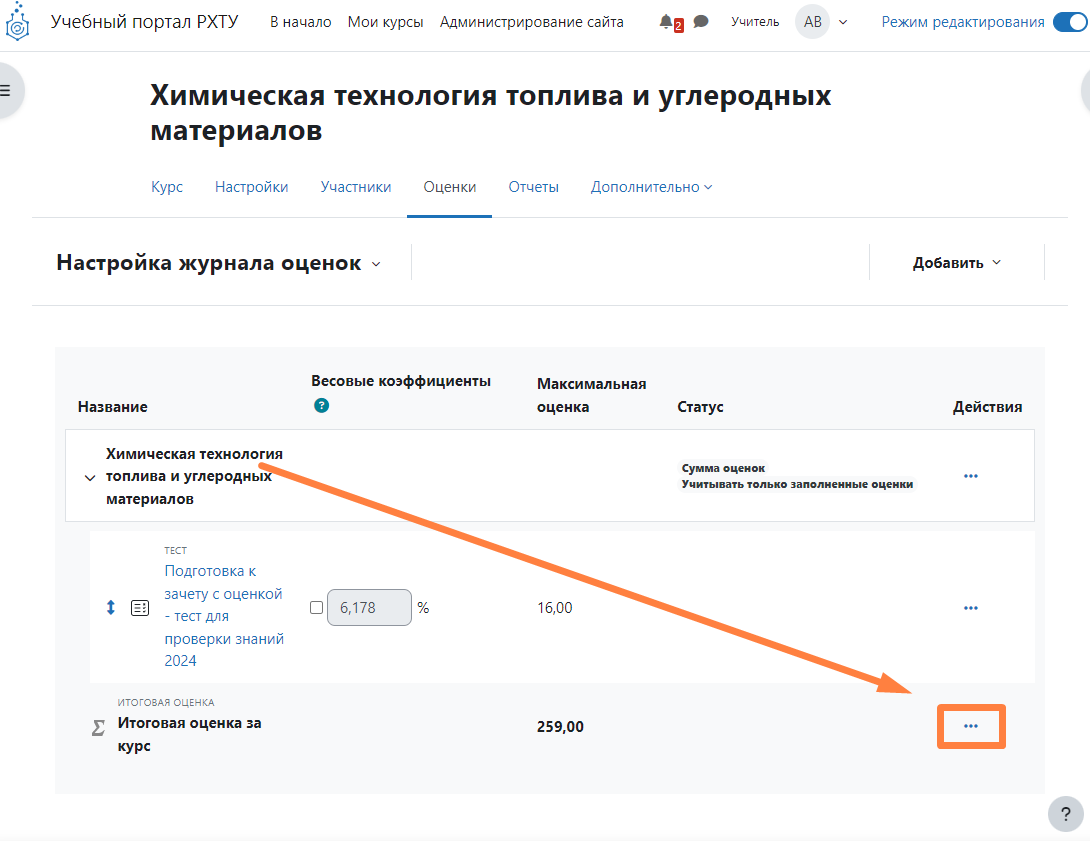Image resolution: width=1090 pixels, height=841 pixels.
Task: Open the actions ellipsis for the course total row
Action: (x=970, y=726)
